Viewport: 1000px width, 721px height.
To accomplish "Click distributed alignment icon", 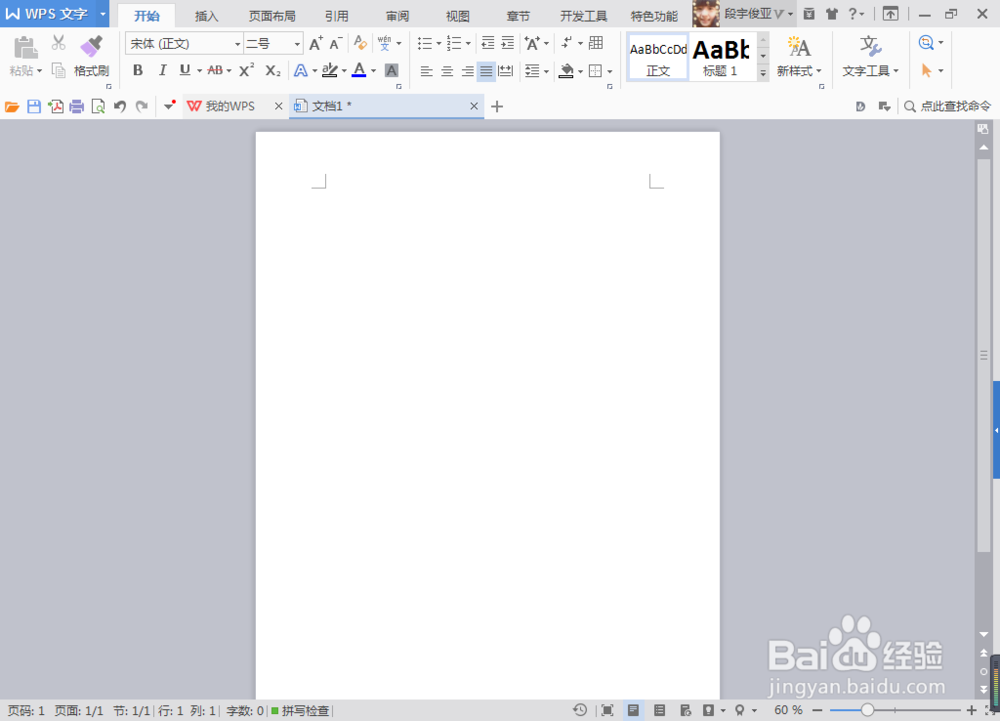I will coord(506,71).
